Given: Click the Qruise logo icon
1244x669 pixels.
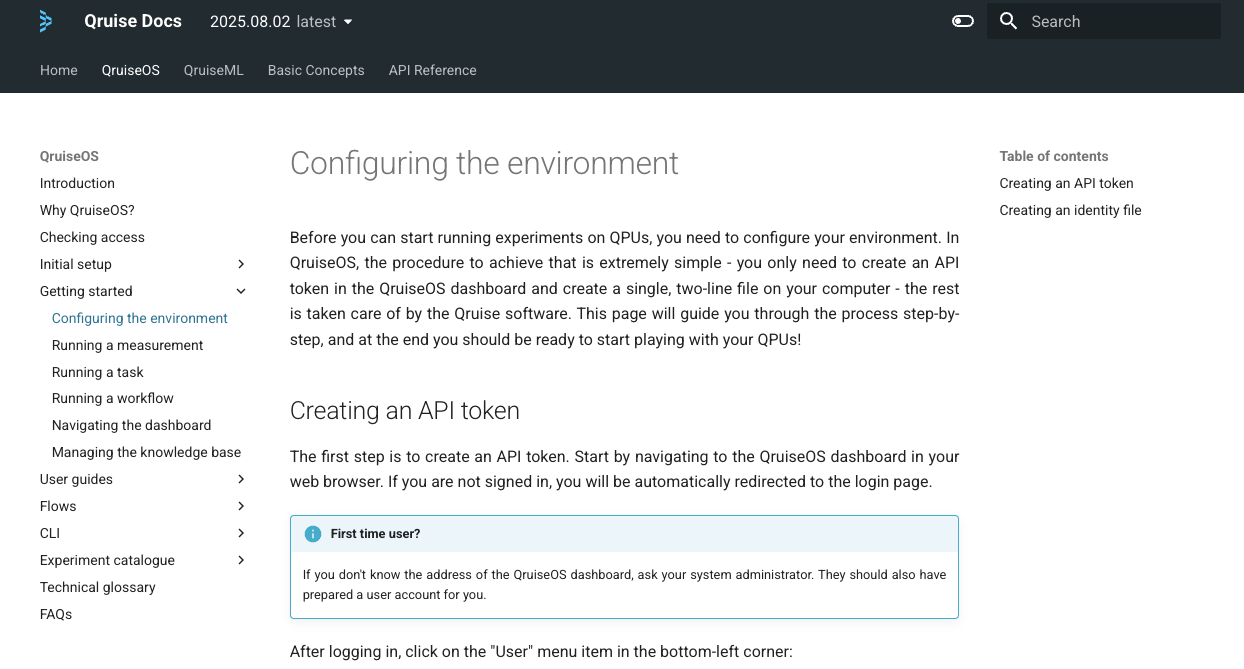Looking at the screenshot, I should point(45,21).
